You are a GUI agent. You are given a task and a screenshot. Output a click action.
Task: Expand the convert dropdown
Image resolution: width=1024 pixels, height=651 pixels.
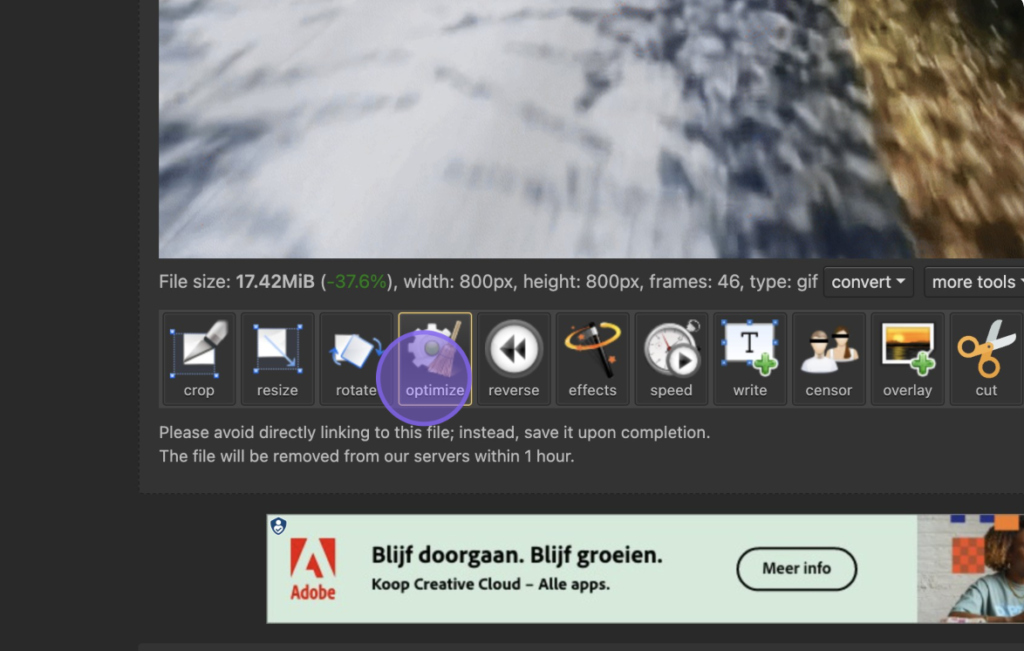pyautogui.click(x=868, y=282)
